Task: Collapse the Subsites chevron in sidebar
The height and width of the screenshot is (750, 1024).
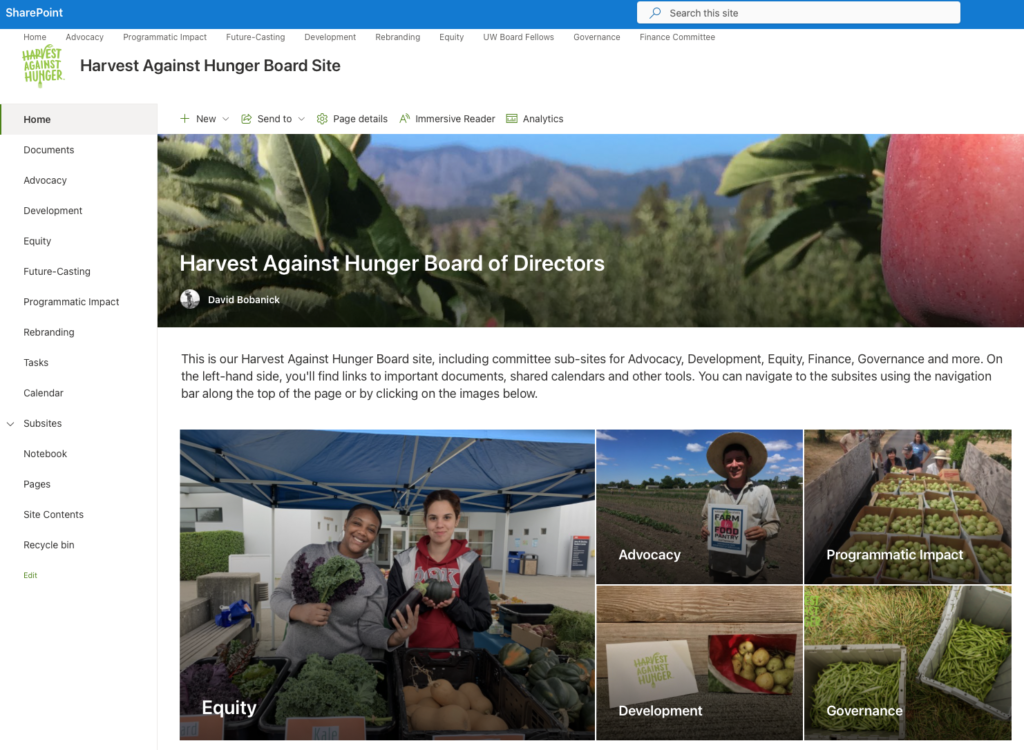Action: 10,423
